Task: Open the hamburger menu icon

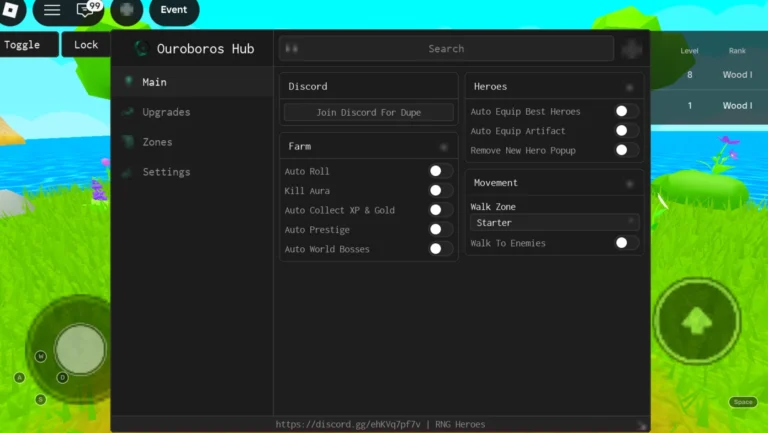Action: [52, 10]
